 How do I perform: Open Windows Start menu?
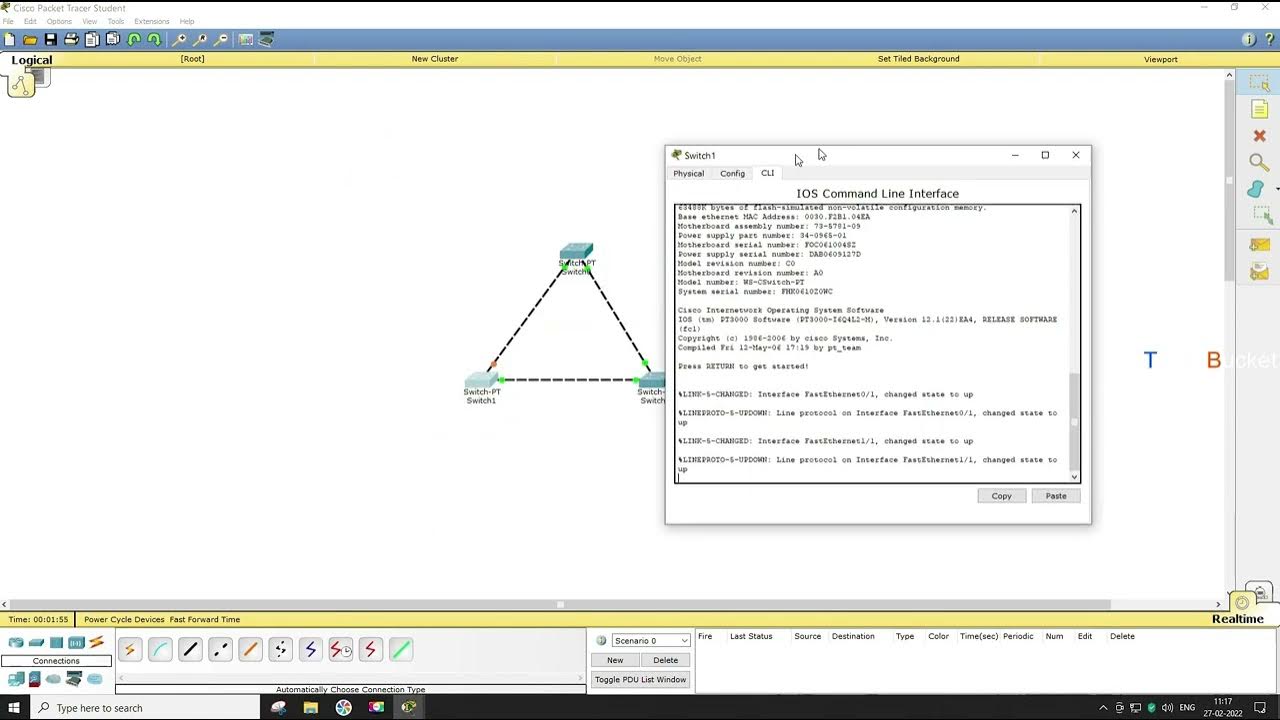pyautogui.click(x=14, y=708)
